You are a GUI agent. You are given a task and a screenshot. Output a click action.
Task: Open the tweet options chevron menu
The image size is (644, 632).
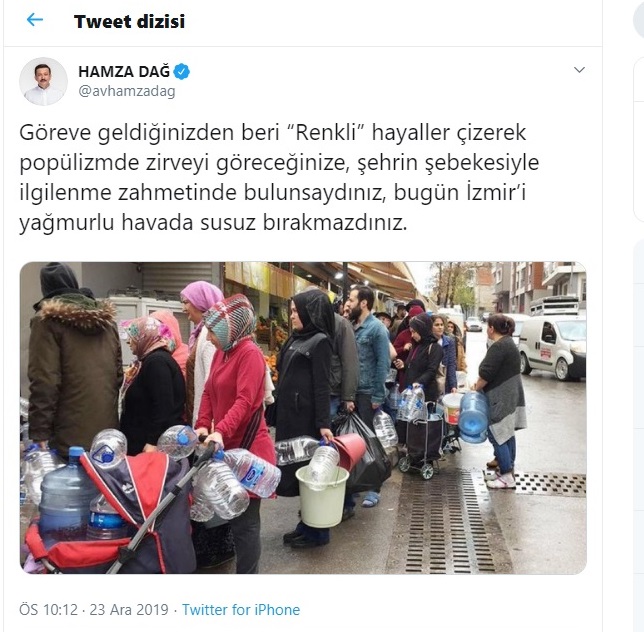tap(579, 70)
